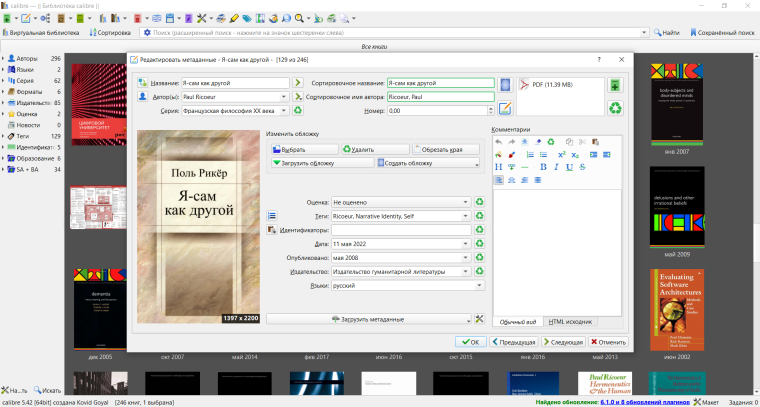Viewport: 760px width, 407px height.
Task: Expand the Языки language dropdown
Action: [466, 285]
